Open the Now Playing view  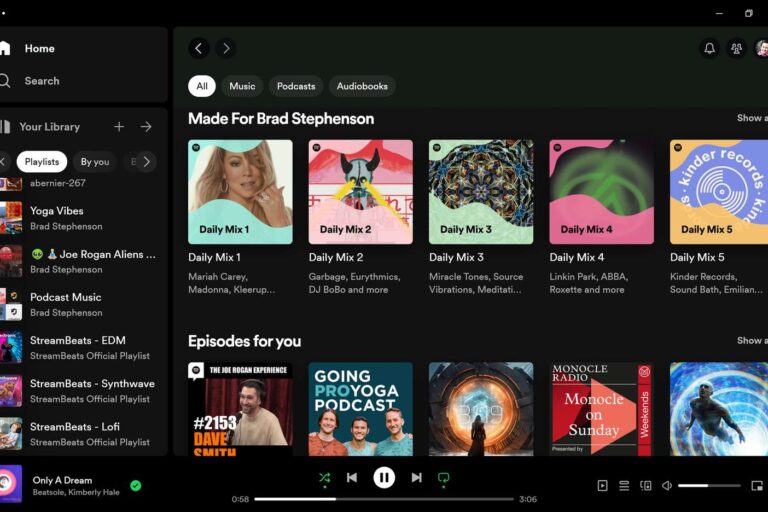pyautogui.click(x=602, y=486)
